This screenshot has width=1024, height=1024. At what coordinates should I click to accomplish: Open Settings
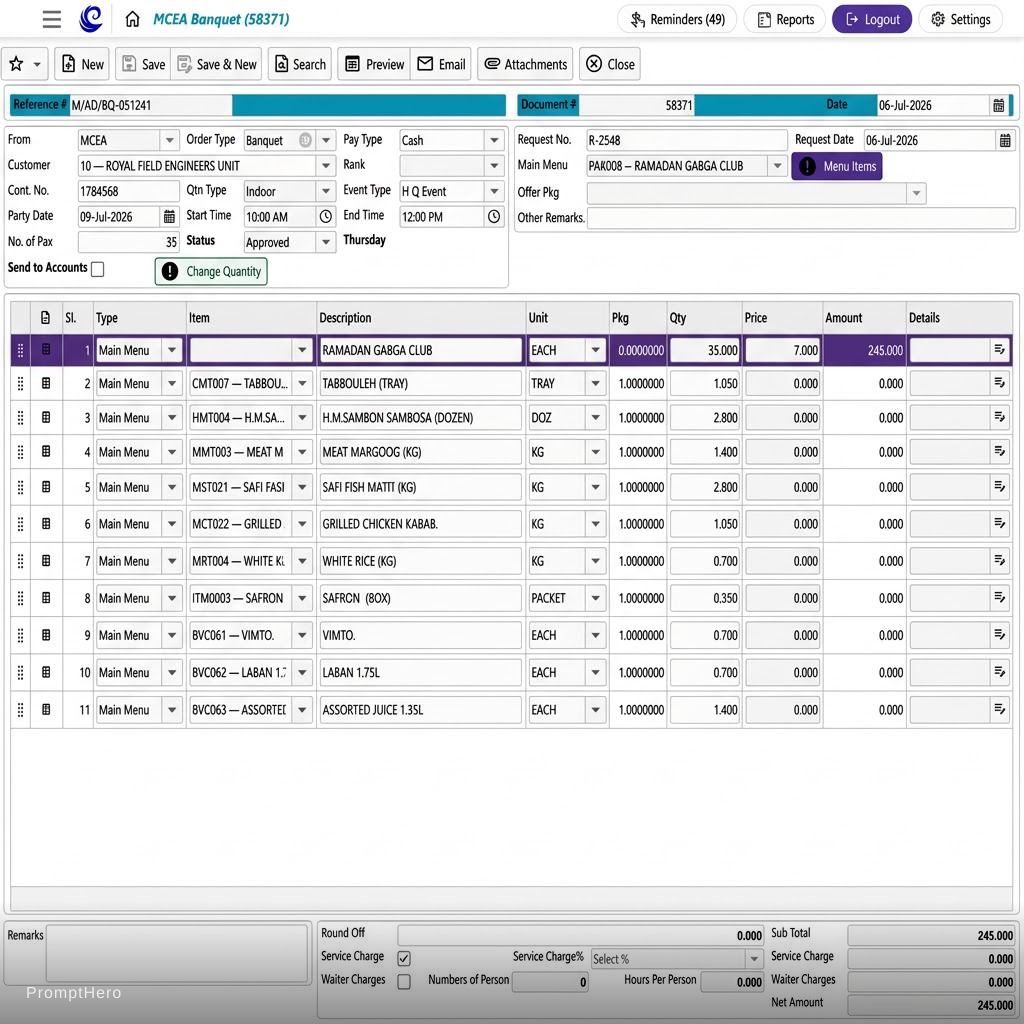960,20
